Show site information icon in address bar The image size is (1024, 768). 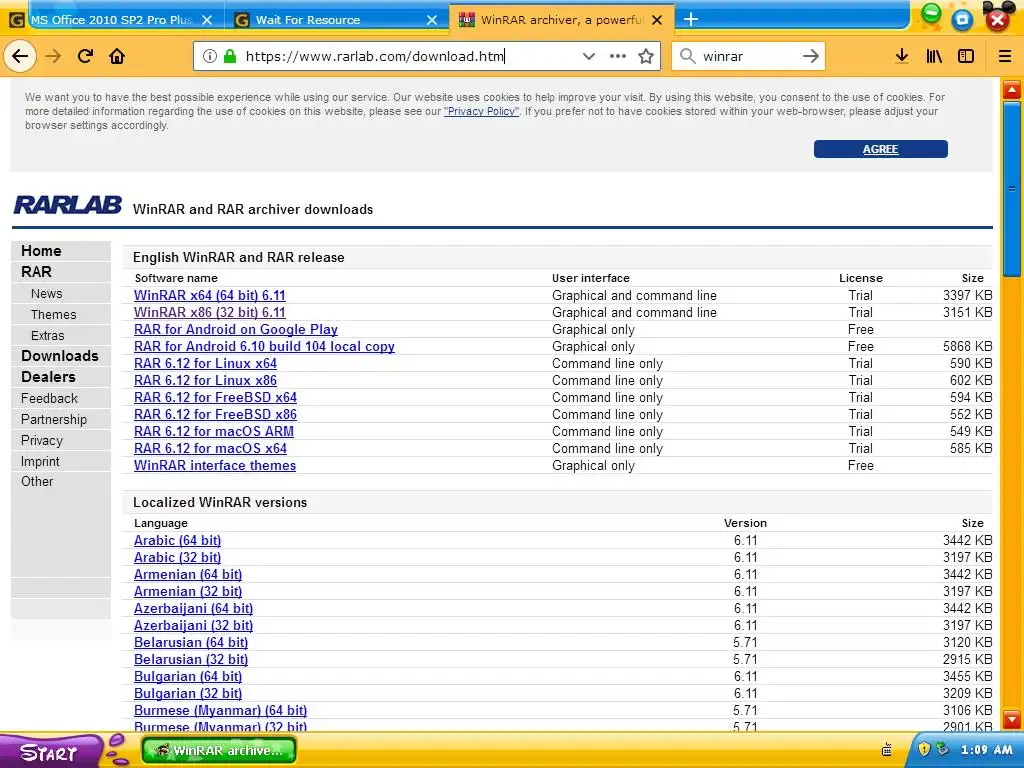click(x=210, y=56)
